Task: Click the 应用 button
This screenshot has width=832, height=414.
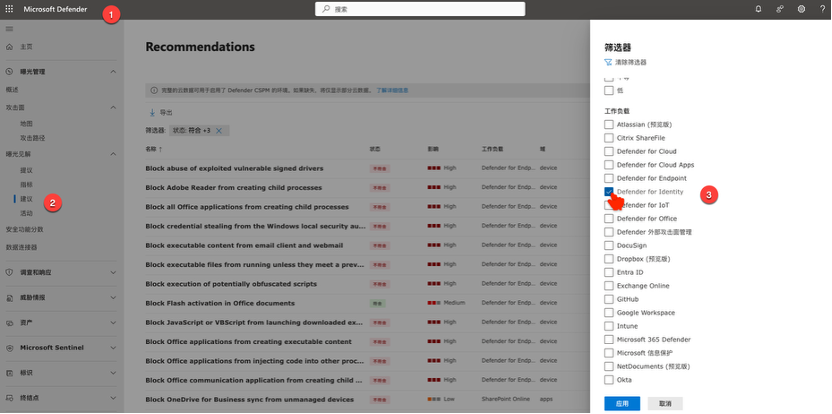Action: click(x=622, y=404)
